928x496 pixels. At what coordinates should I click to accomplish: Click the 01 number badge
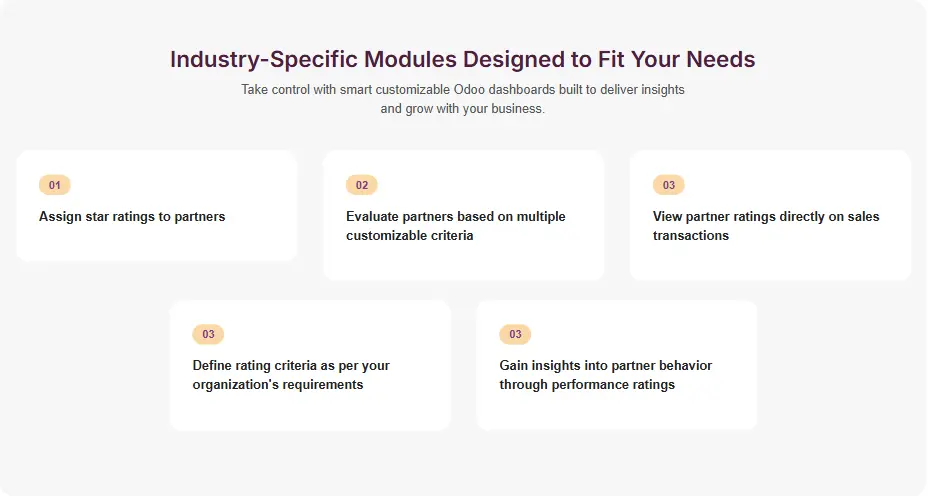[55, 185]
